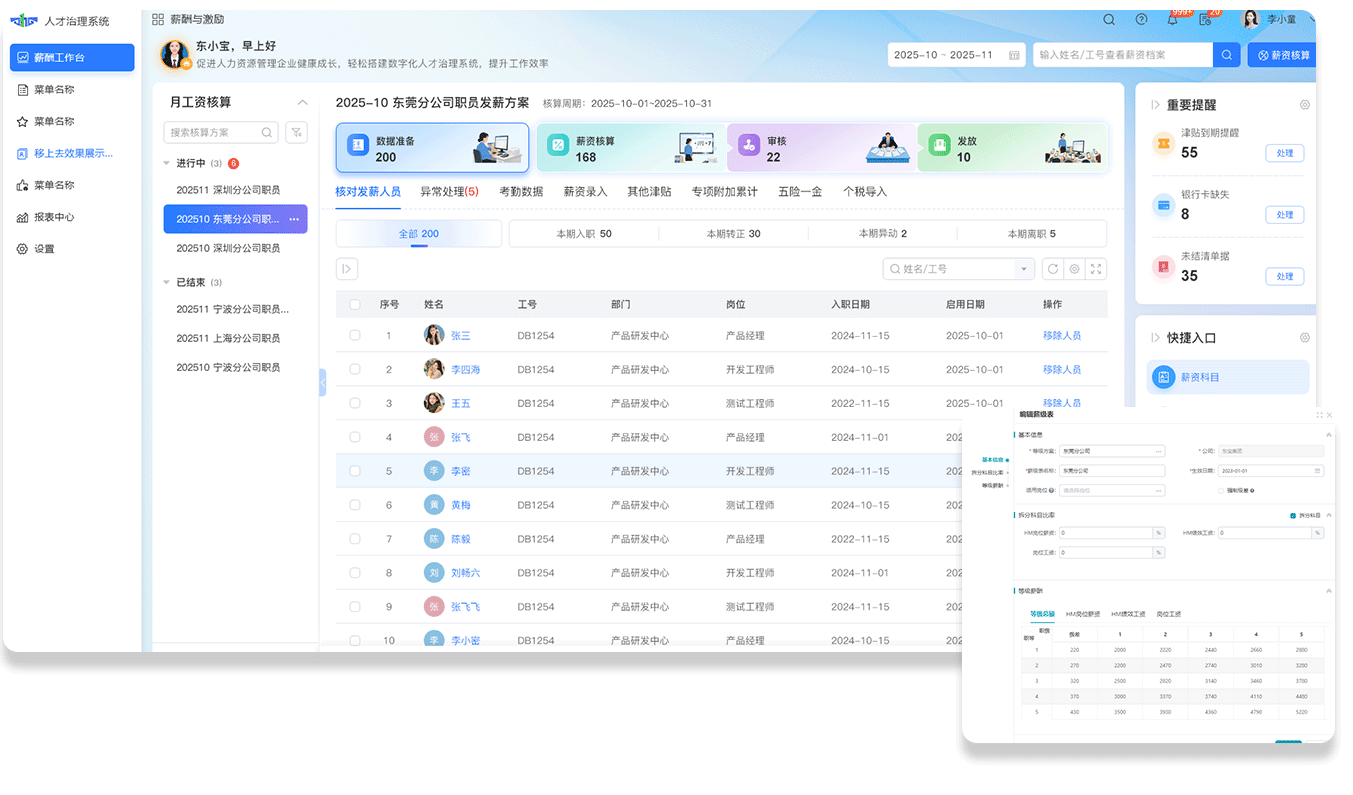Screen dimensions: 1353x795
Task: Check the checkbox for row 张三
Action: 355,336
